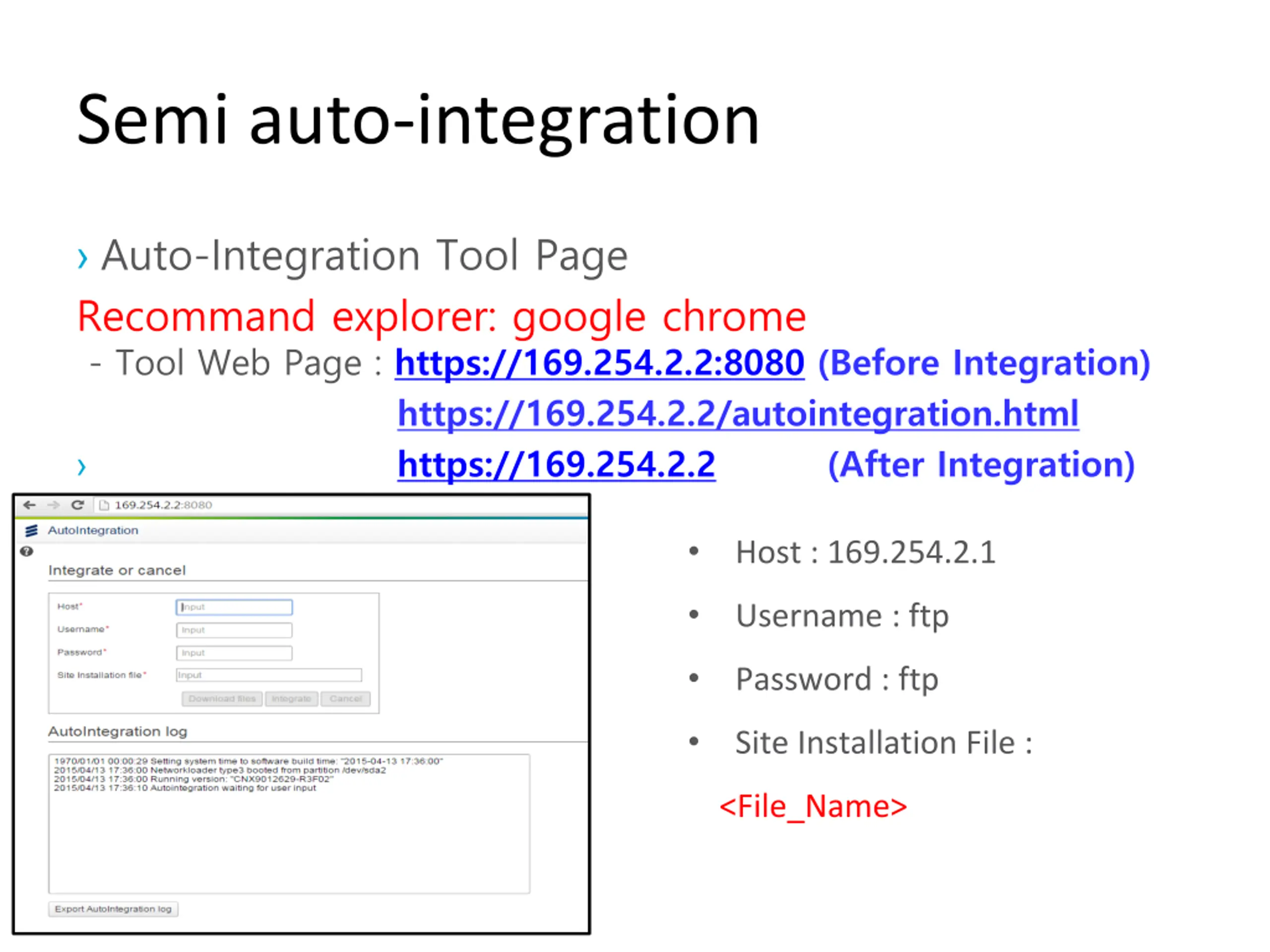Click the Username input field

[x=234, y=630]
